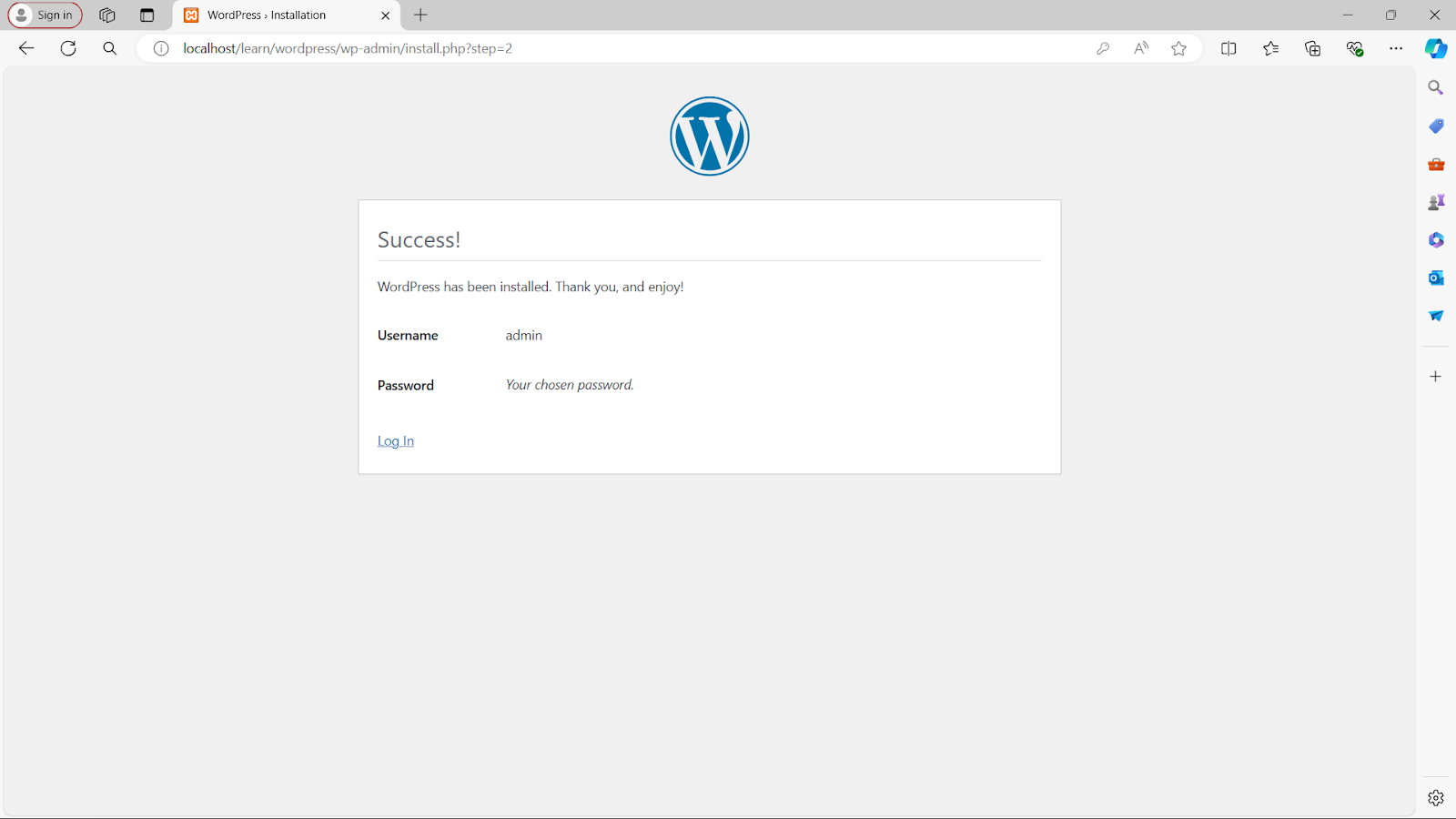The height and width of the screenshot is (819, 1456).
Task: Refresh the current page
Action: pos(68,48)
